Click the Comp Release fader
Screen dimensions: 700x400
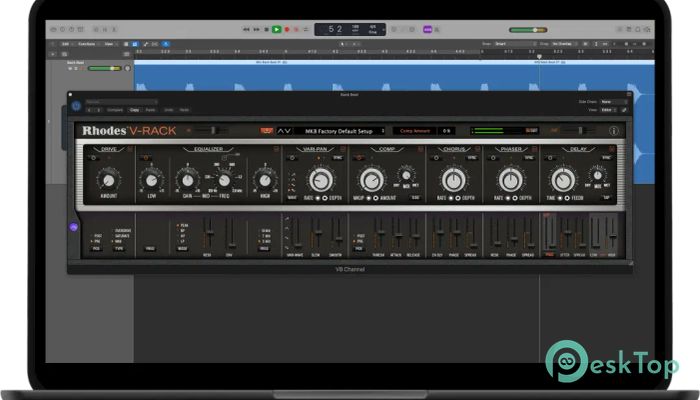point(414,234)
